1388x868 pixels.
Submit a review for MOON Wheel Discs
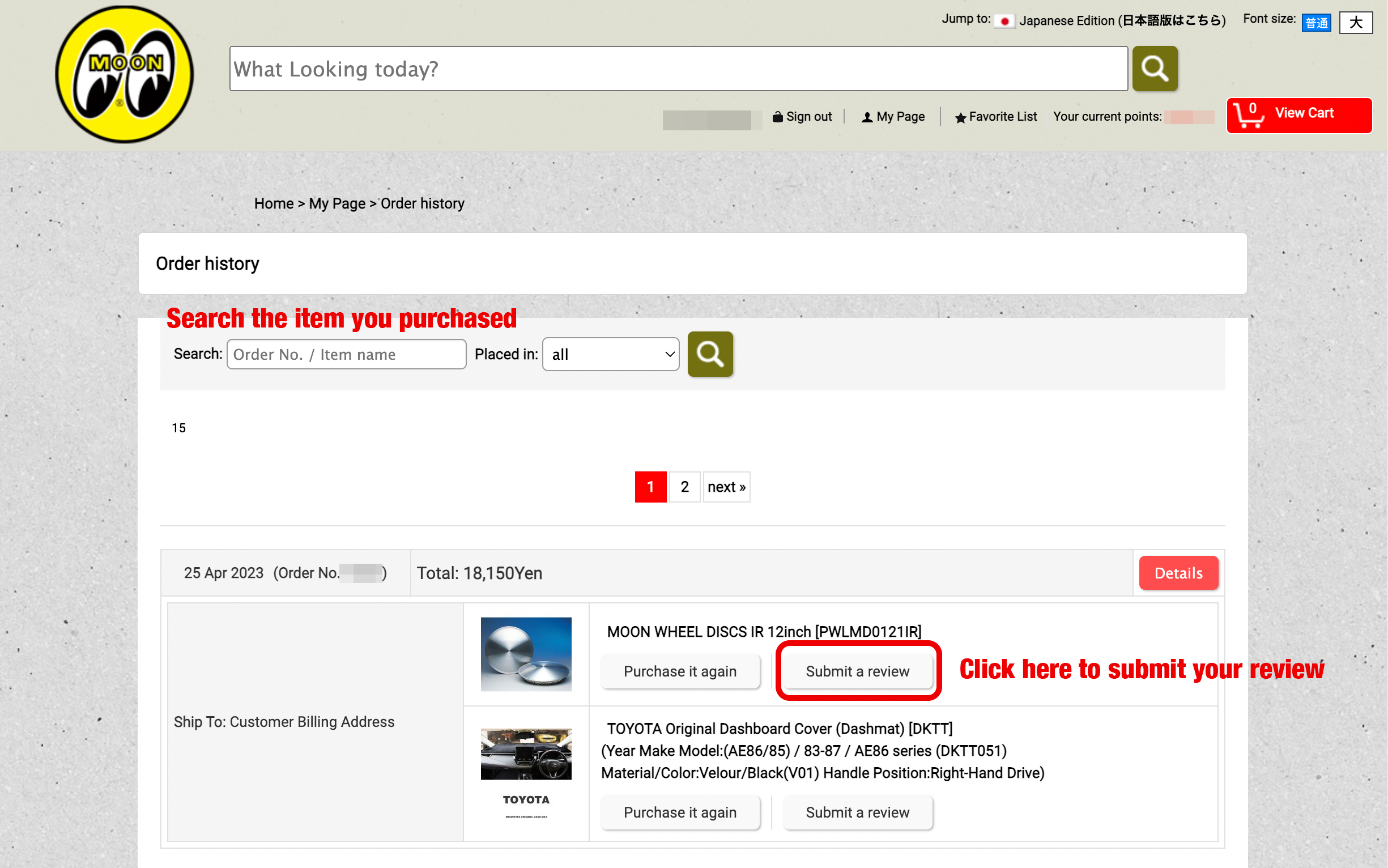857,670
